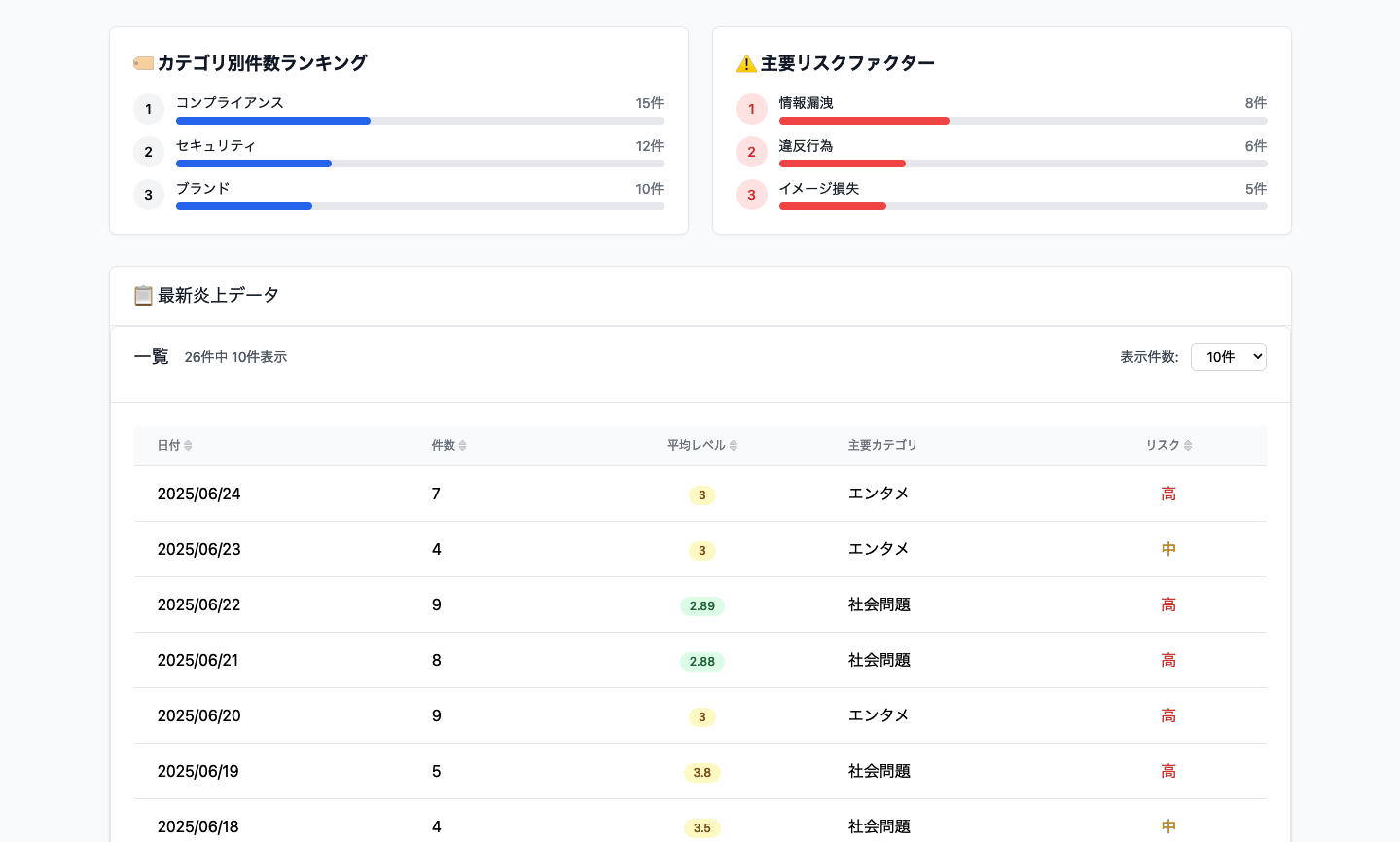Click the セキュリティ progress bar

420,164
